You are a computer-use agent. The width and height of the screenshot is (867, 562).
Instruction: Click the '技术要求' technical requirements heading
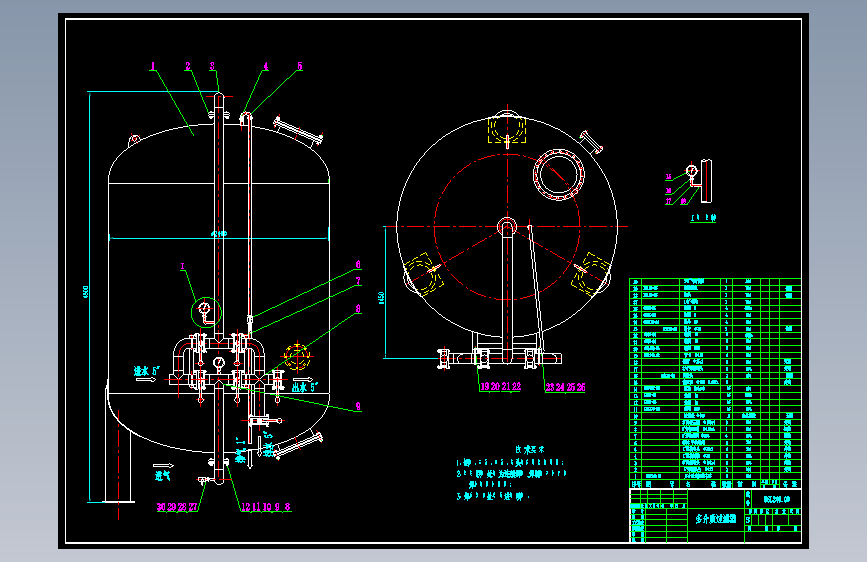click(530, 450)
